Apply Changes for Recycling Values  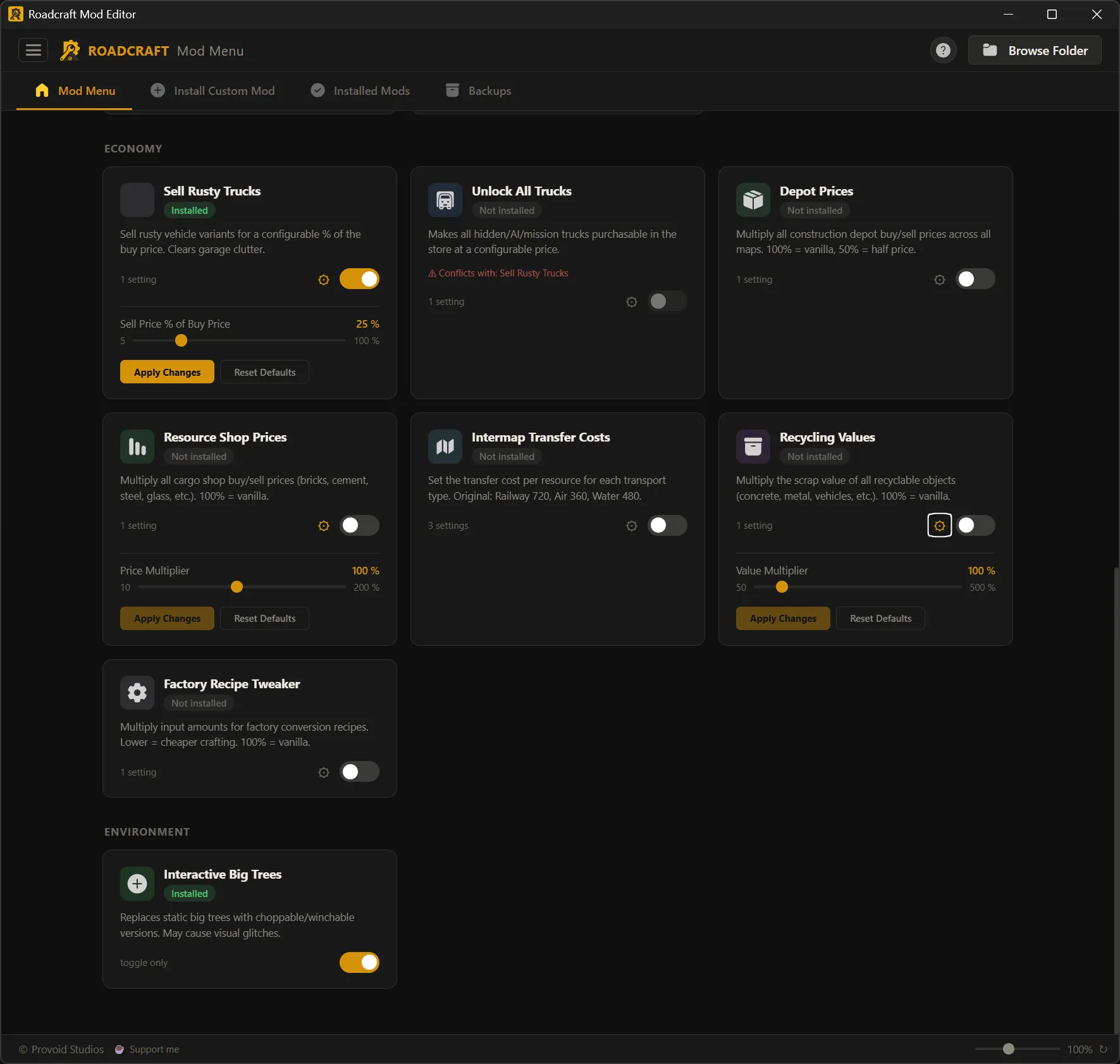click(783, 619)
